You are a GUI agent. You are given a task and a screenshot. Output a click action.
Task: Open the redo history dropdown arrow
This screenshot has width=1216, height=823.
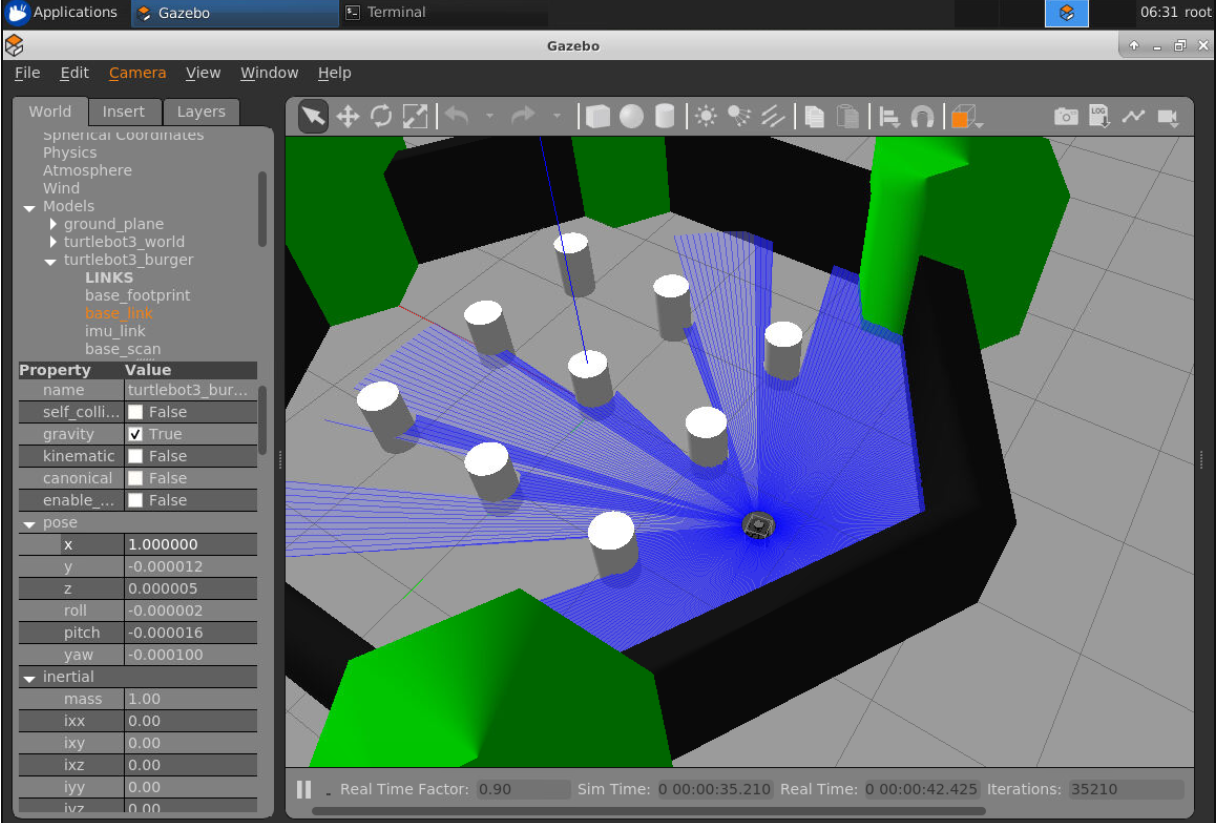pyautogui.click(x=556, y=117)
